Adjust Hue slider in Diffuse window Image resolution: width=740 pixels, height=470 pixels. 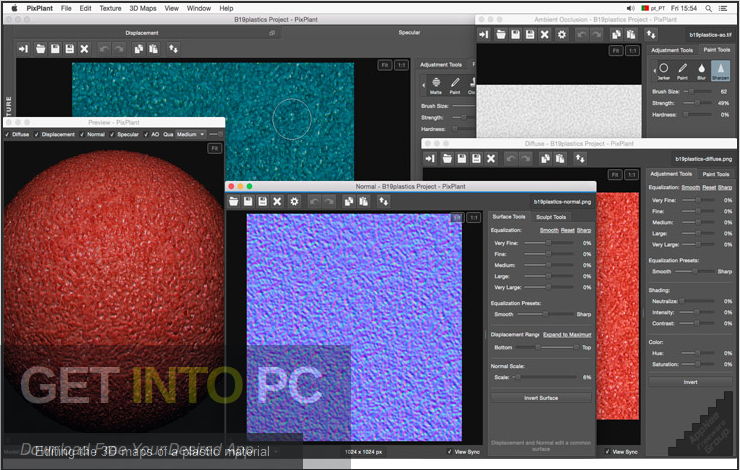(x=697, y=353)
